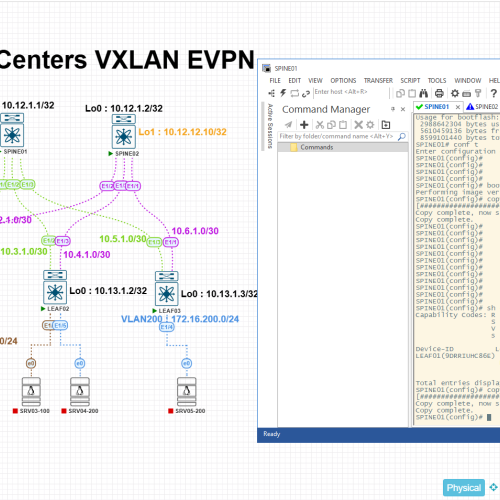This screenshot has height=500, width=500.
Task: Add new command with plus icon
Action: 304,125
